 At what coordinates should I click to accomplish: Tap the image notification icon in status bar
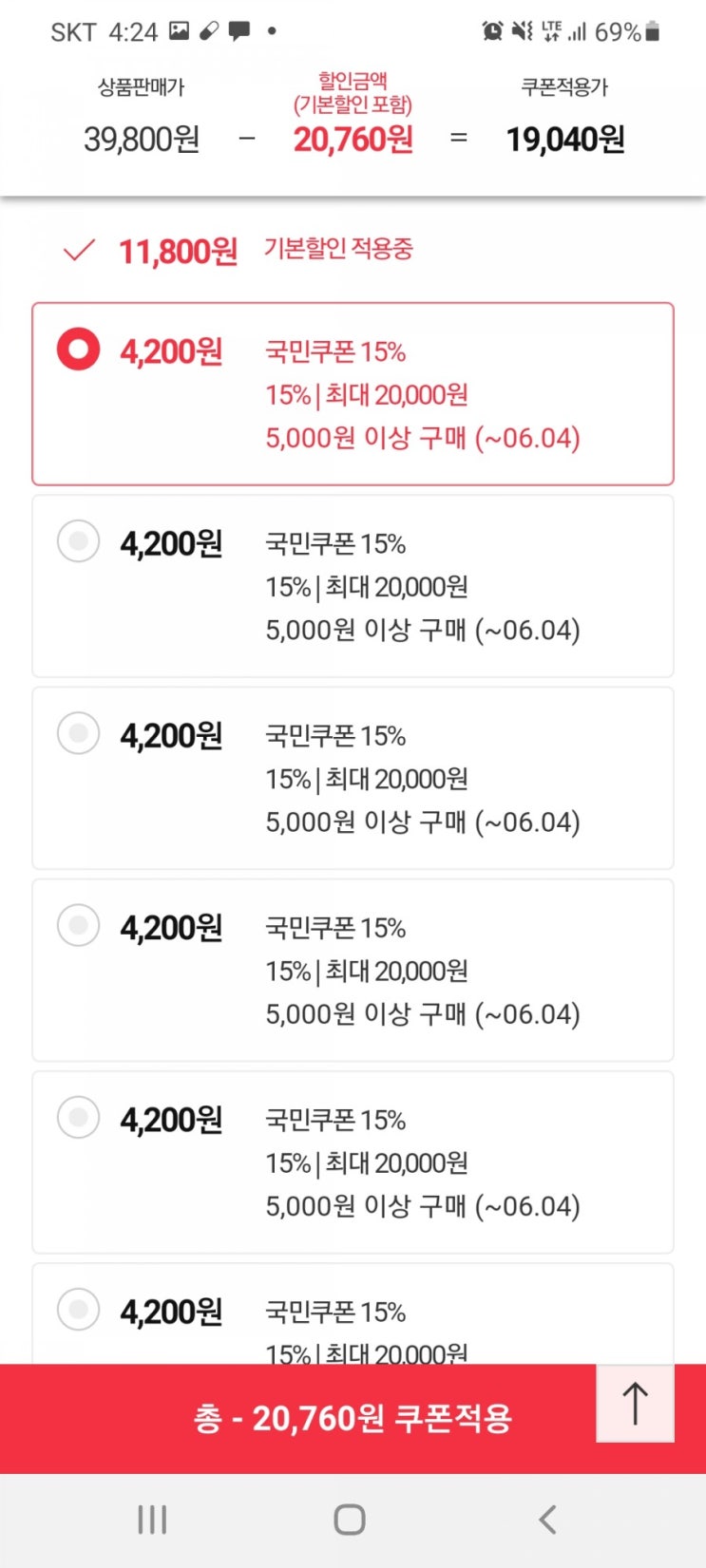coord(179,30)
